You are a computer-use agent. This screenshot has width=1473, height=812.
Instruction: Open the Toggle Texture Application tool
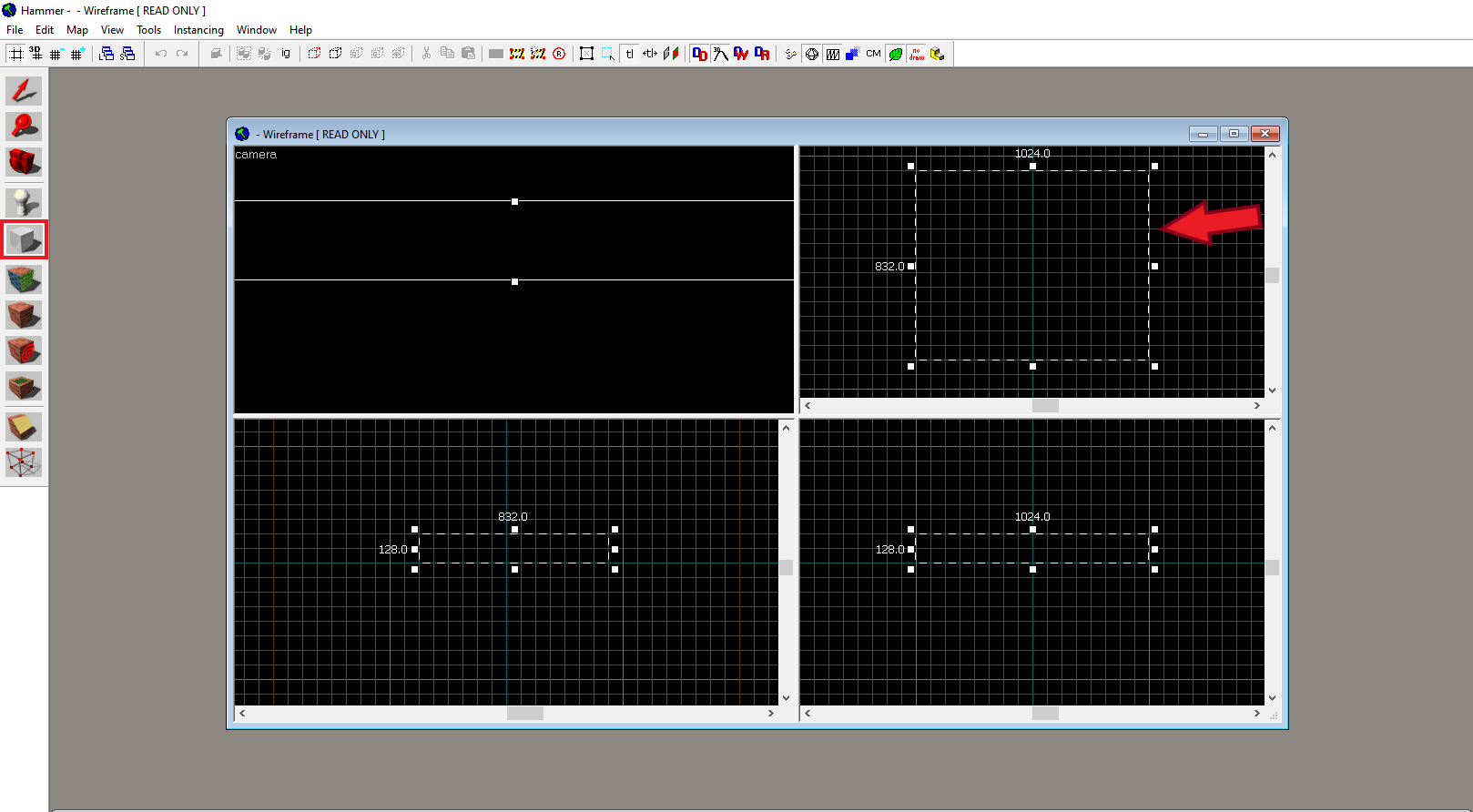[24, 279]
